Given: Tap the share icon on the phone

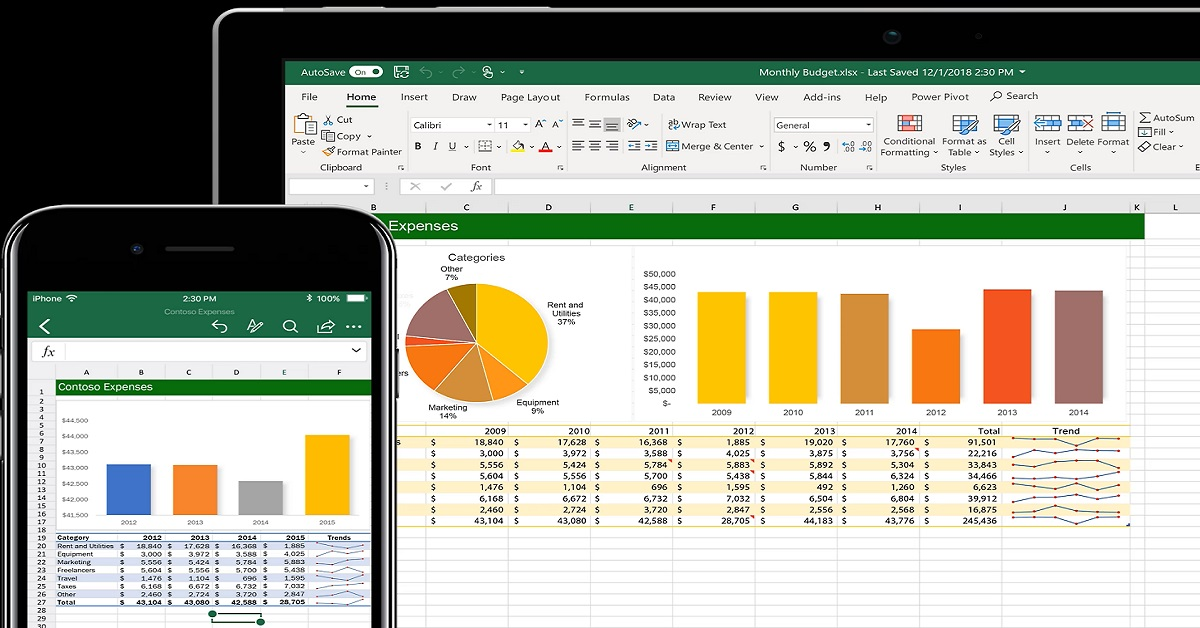Looking at the screenshot, I should (x=325, y=327).
